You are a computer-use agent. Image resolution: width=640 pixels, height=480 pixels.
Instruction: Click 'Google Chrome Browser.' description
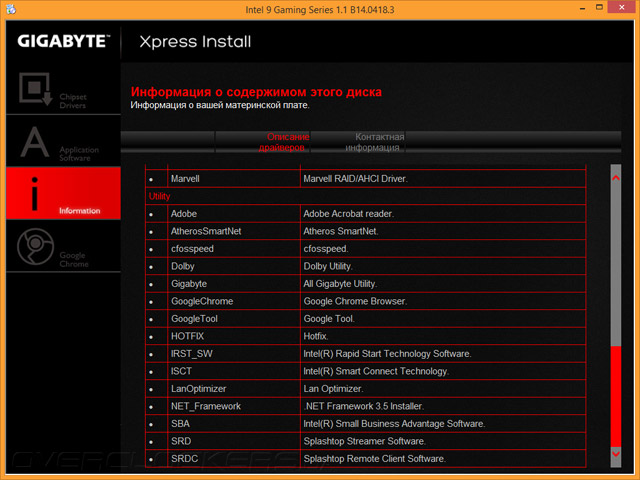(355, 302)
